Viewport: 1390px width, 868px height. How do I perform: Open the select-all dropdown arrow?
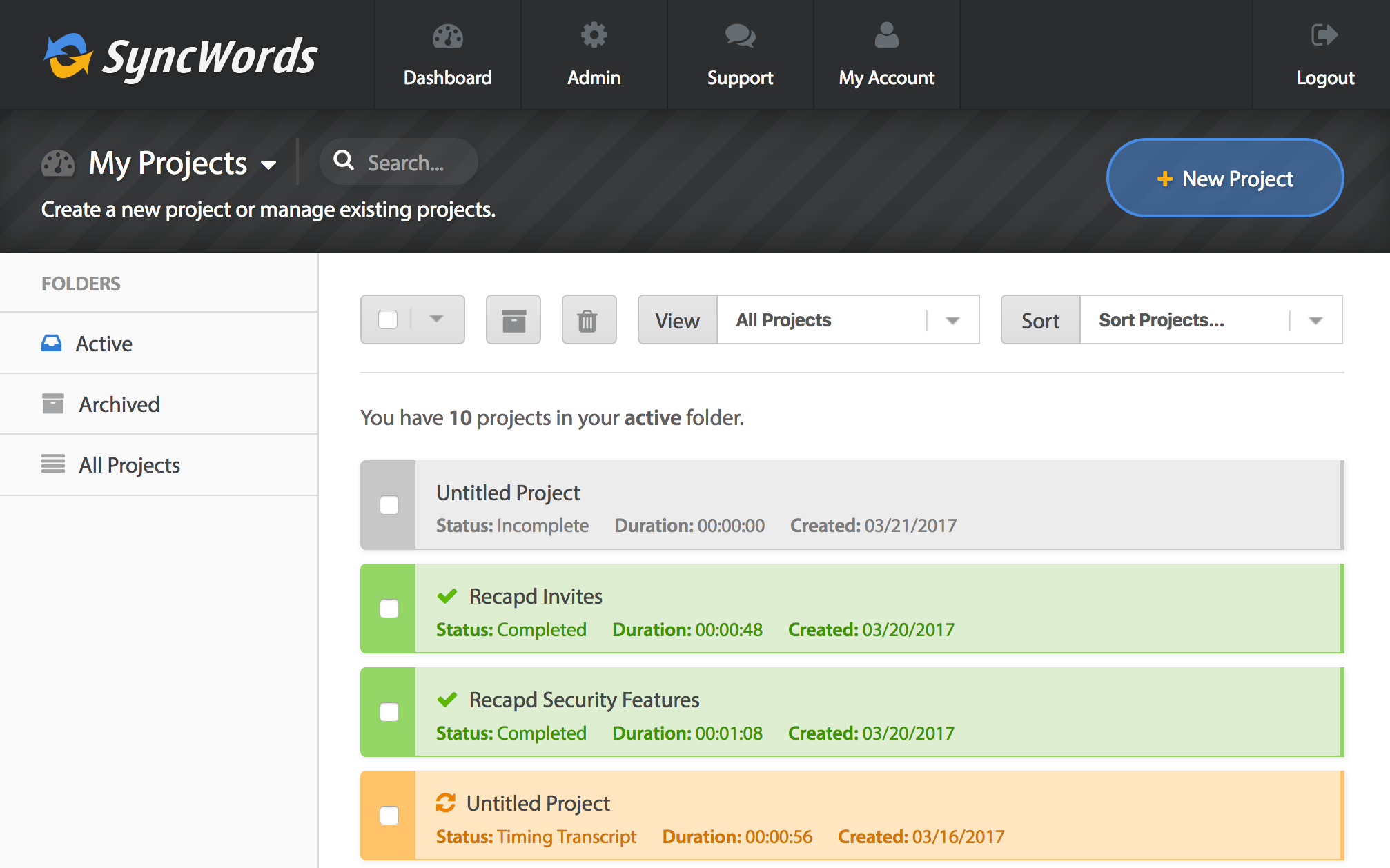pyautogui.click(x=436, y=319)
